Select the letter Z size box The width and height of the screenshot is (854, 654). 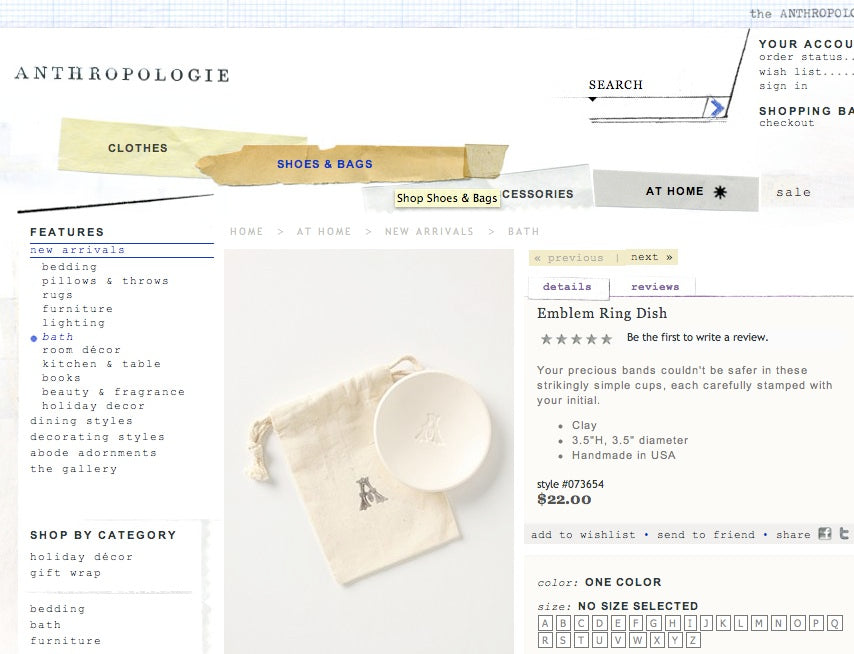click(692, 640)
